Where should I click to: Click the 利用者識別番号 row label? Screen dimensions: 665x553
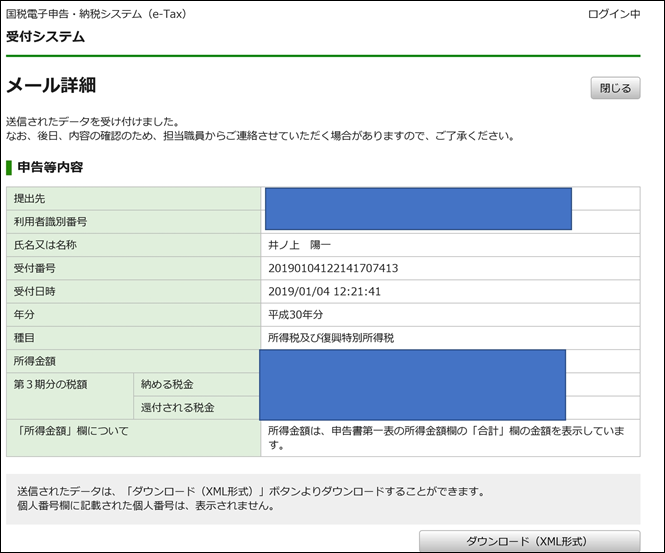click(x=50, y=222)
